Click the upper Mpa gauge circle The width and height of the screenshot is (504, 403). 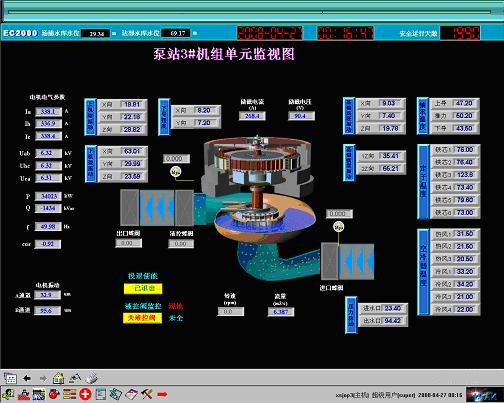(175, 172)
